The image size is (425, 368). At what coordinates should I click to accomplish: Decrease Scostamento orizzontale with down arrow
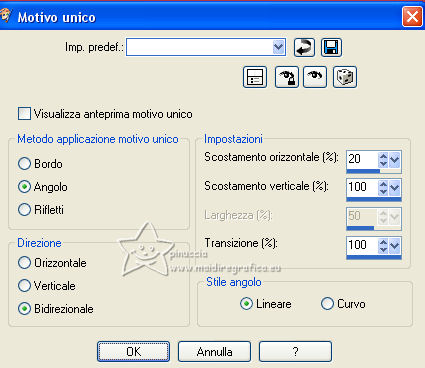[x=383, y=164]
